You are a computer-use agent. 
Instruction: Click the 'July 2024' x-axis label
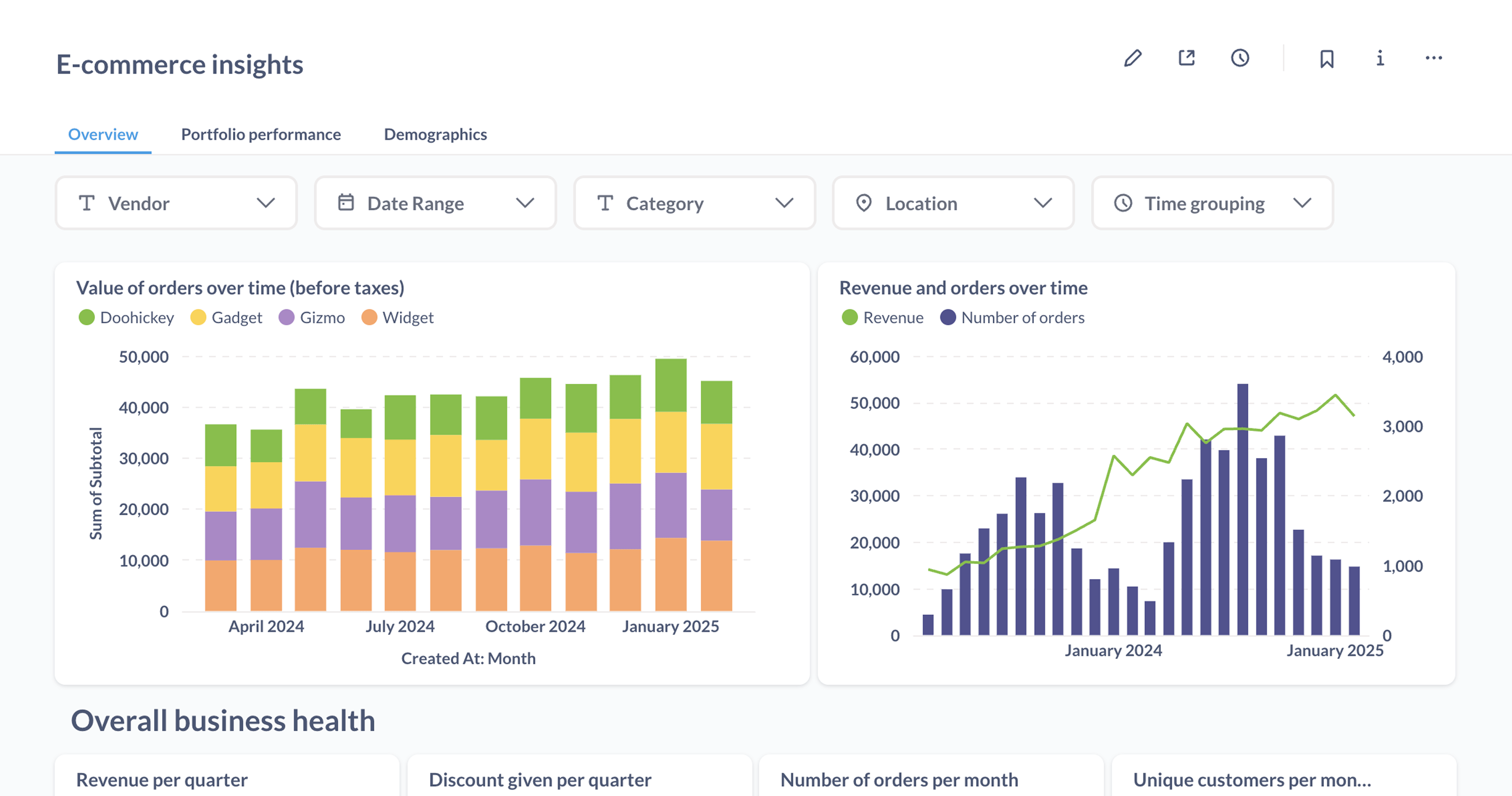(400, 626)
